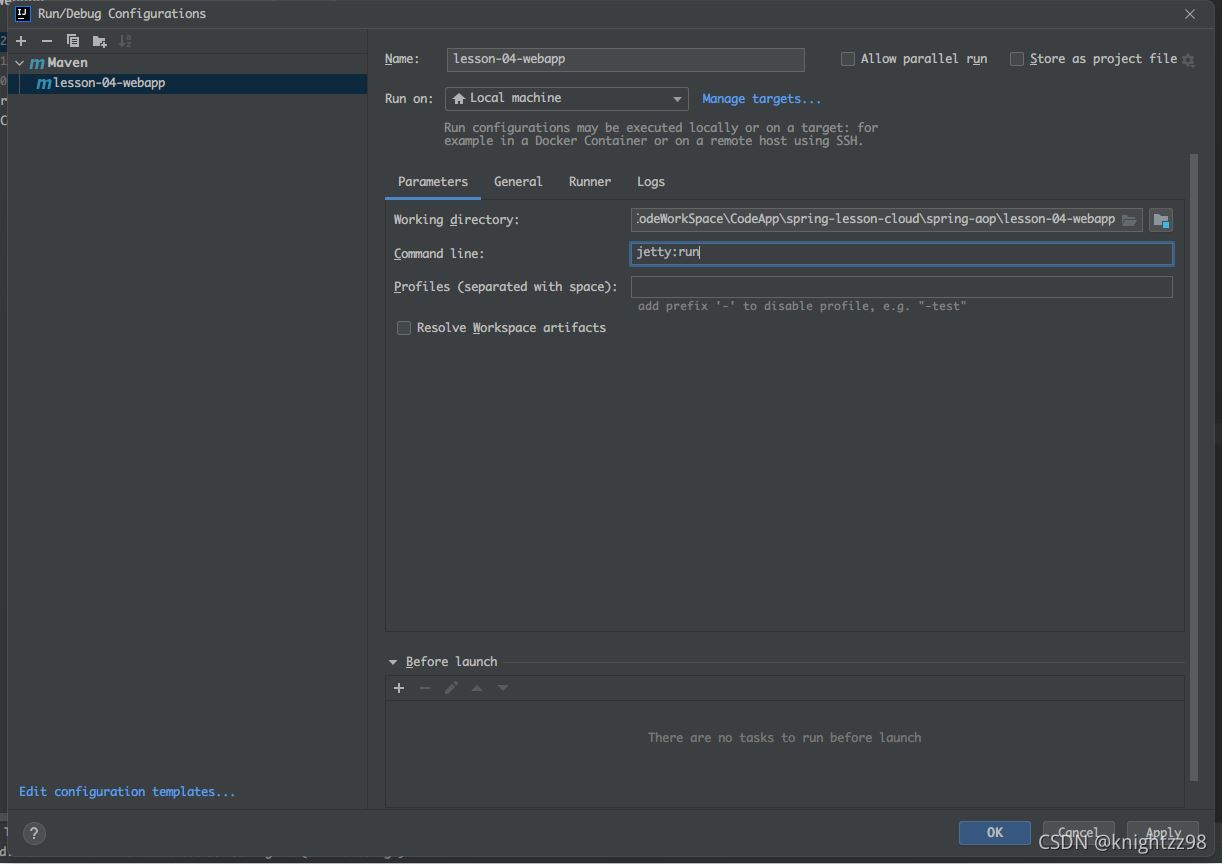Open Manage targets link
1222x864 pixels.
click(x=761, y=99)
